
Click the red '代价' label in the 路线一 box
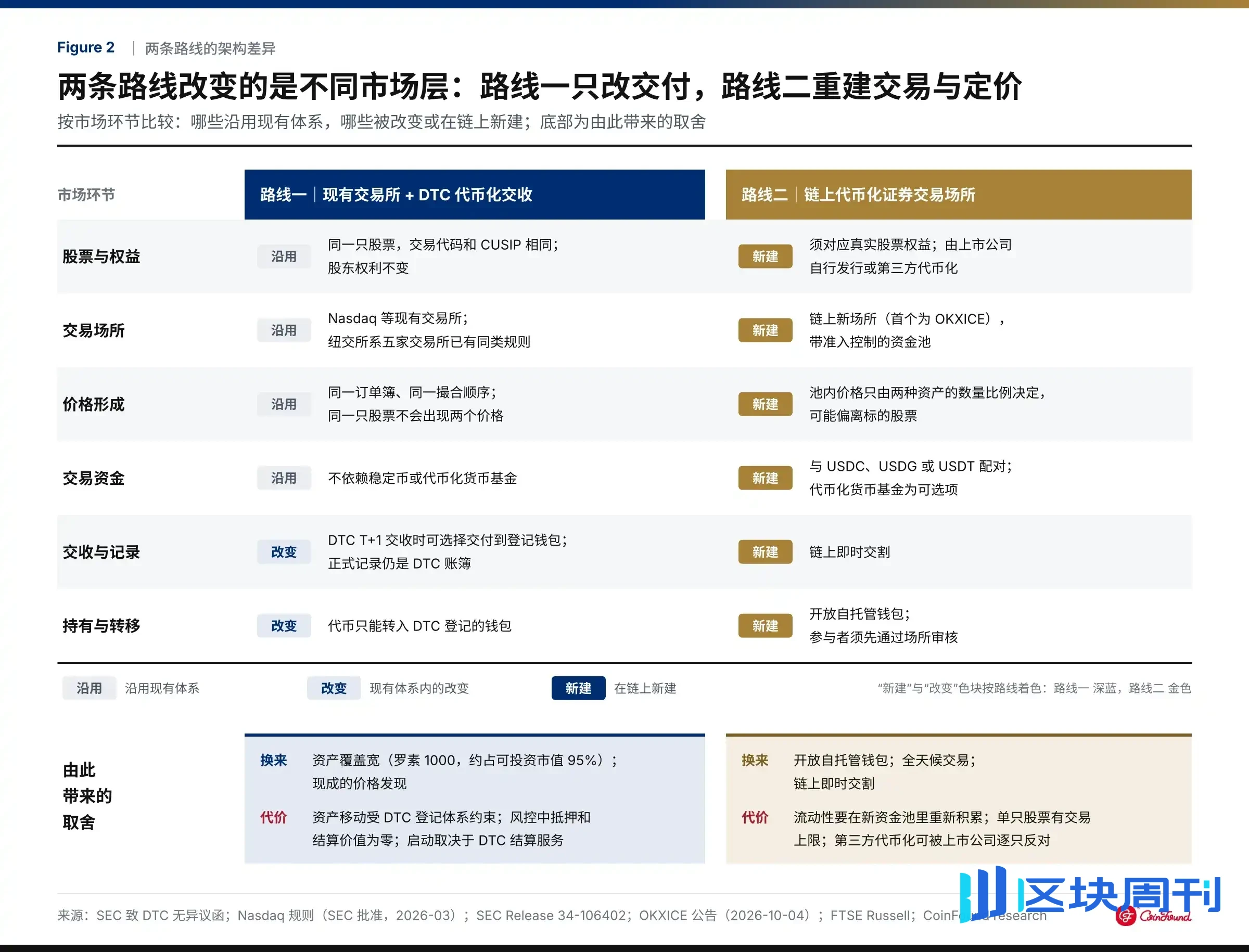[273, 817]
